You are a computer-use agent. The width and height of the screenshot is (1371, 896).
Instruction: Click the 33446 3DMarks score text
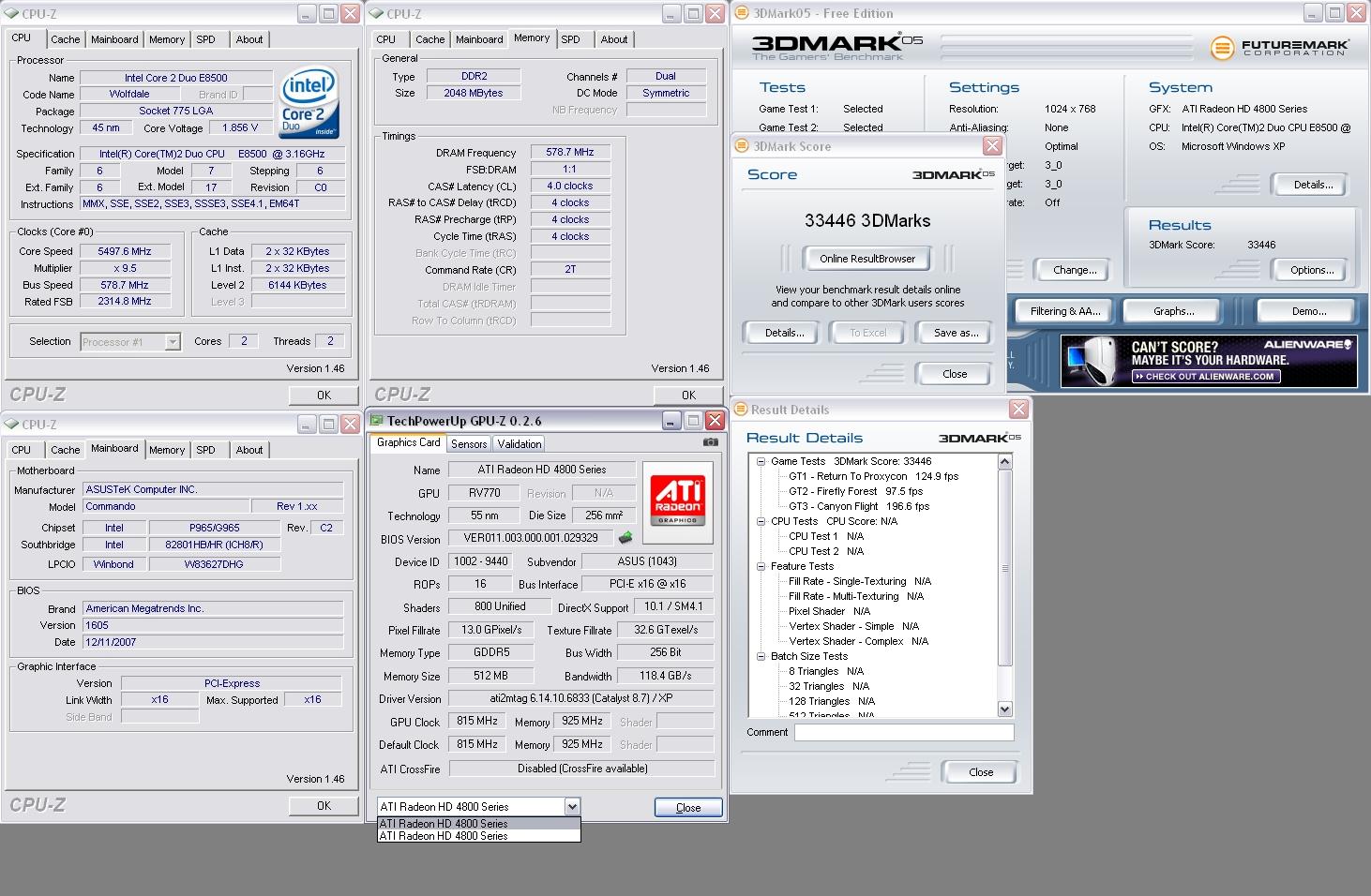(867, 221)
